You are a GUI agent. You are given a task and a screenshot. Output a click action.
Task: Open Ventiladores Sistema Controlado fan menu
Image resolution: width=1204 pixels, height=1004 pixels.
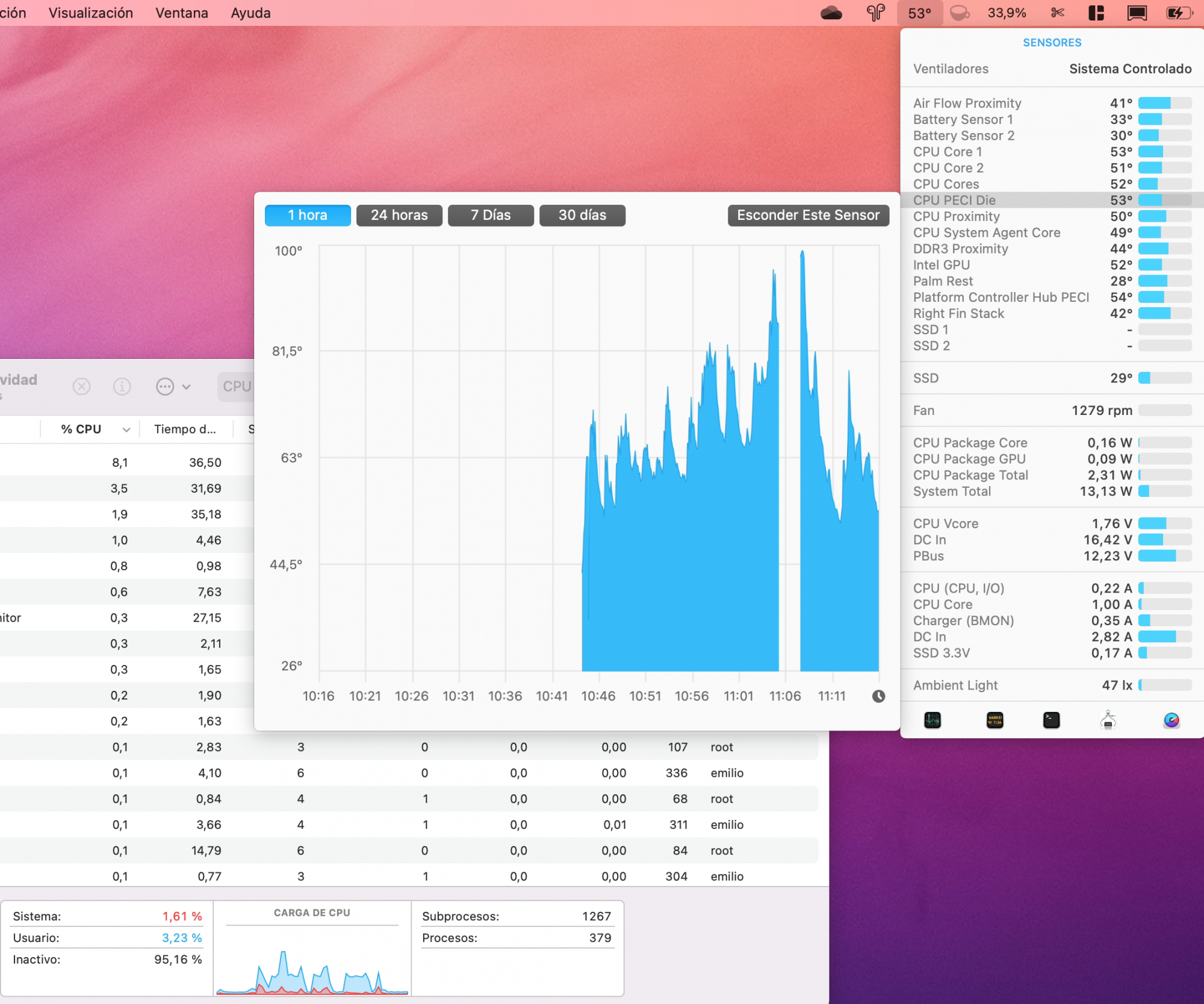pyautogui.click(x=1052, y=69)
